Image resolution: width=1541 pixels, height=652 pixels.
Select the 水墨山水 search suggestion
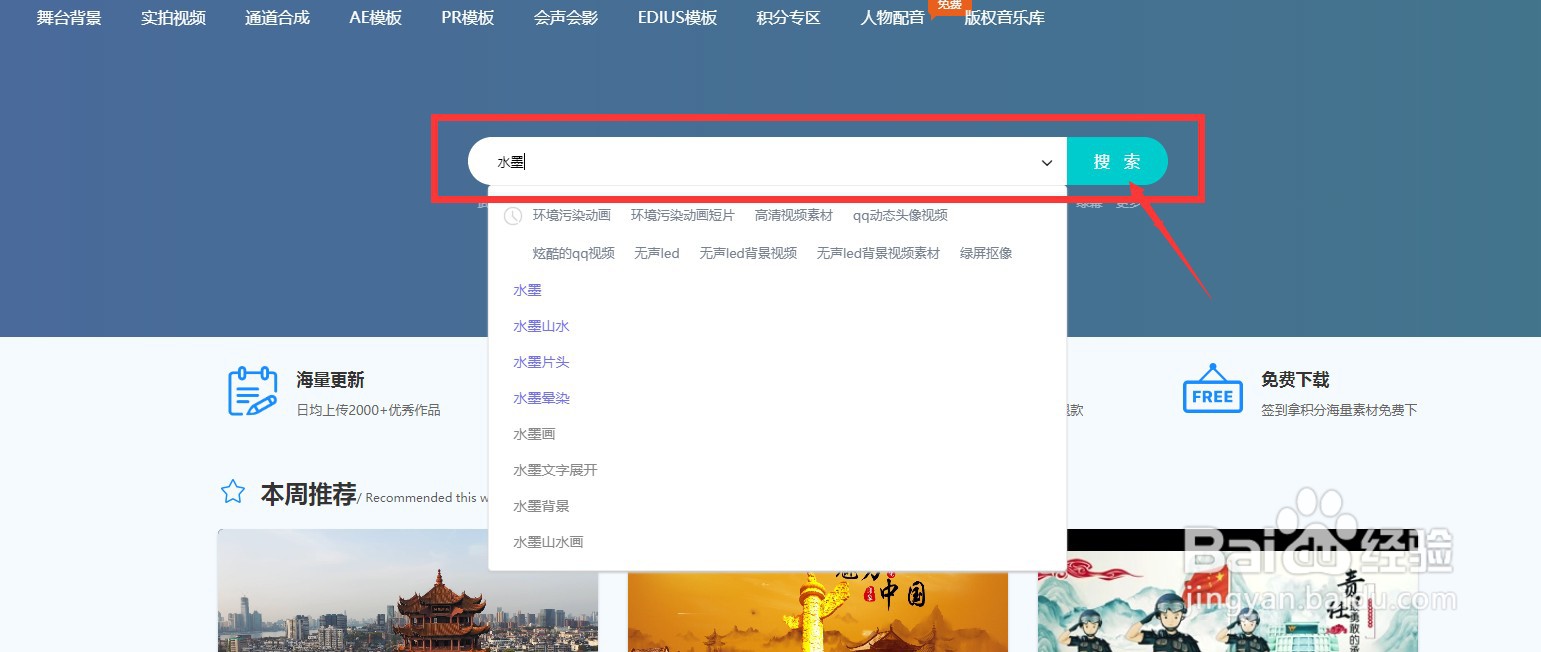click(x=541, y=325)
